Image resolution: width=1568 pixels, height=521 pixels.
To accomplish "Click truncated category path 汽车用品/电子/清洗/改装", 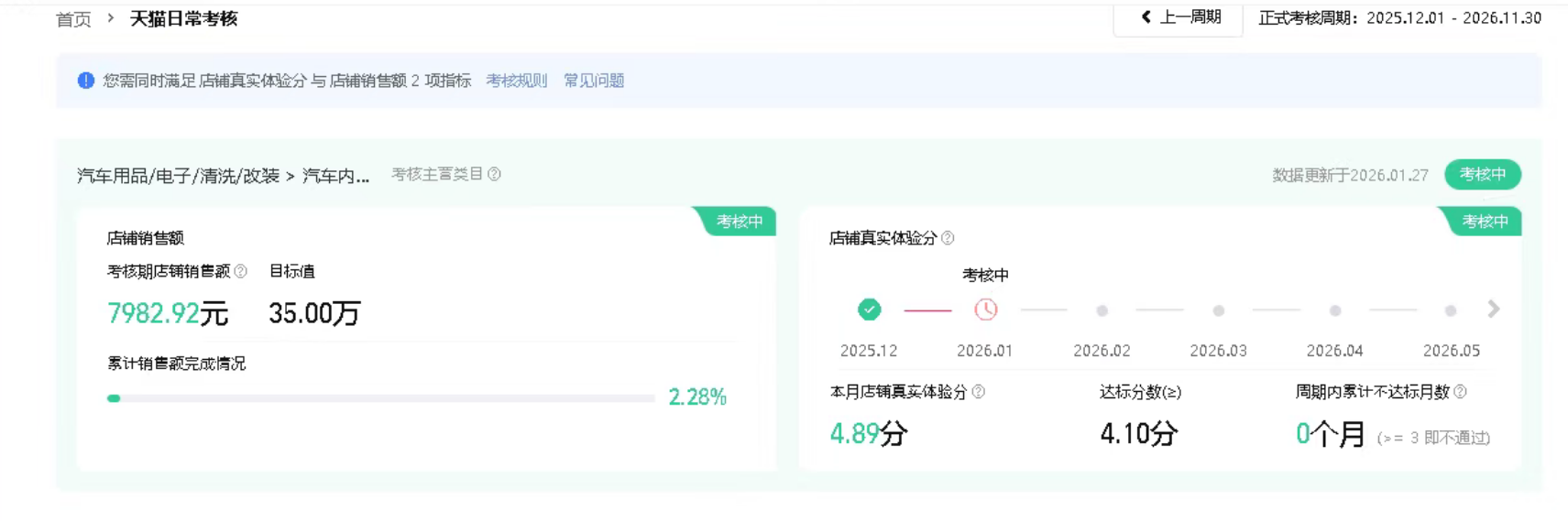I will (224, 176).
